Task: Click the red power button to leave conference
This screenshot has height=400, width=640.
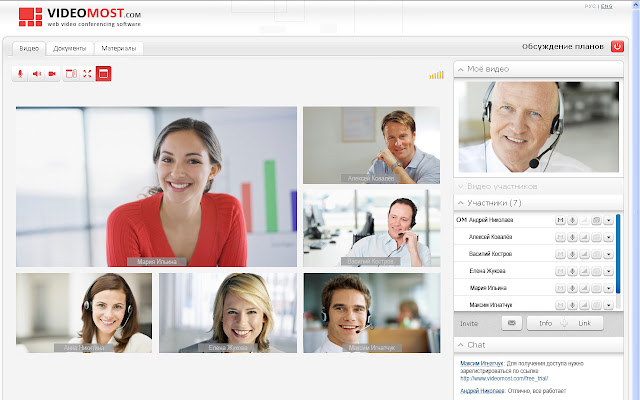Action: coord(617,46)
